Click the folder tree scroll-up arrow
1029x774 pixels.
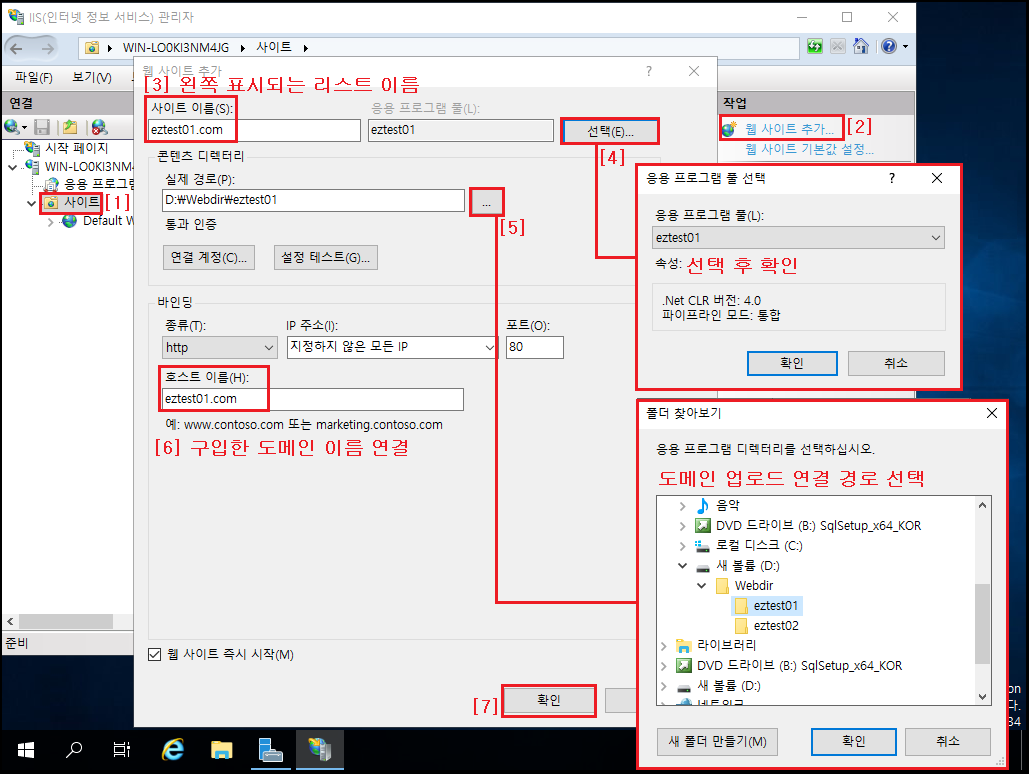pyautogui.click(x=982, y=505)
